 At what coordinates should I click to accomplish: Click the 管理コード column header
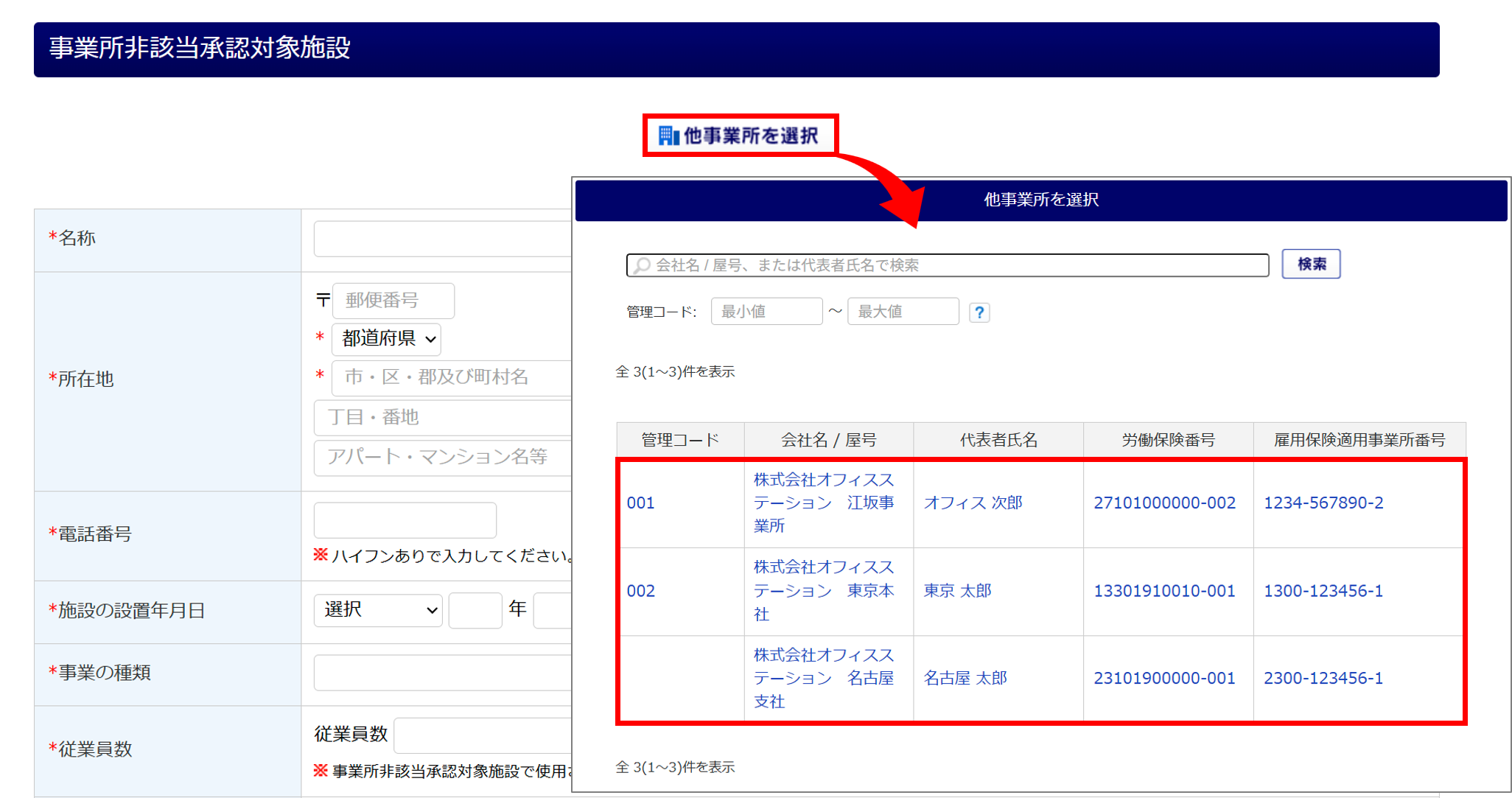(679, 440)
